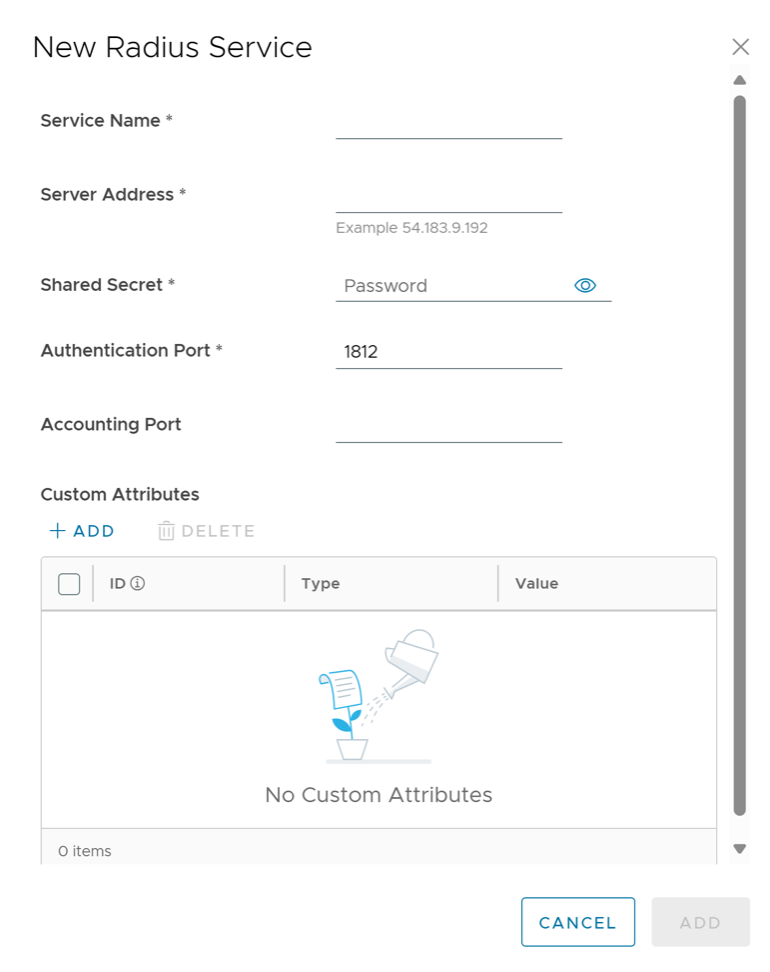Click the watering can empty-state illustration

coord(378,696)
